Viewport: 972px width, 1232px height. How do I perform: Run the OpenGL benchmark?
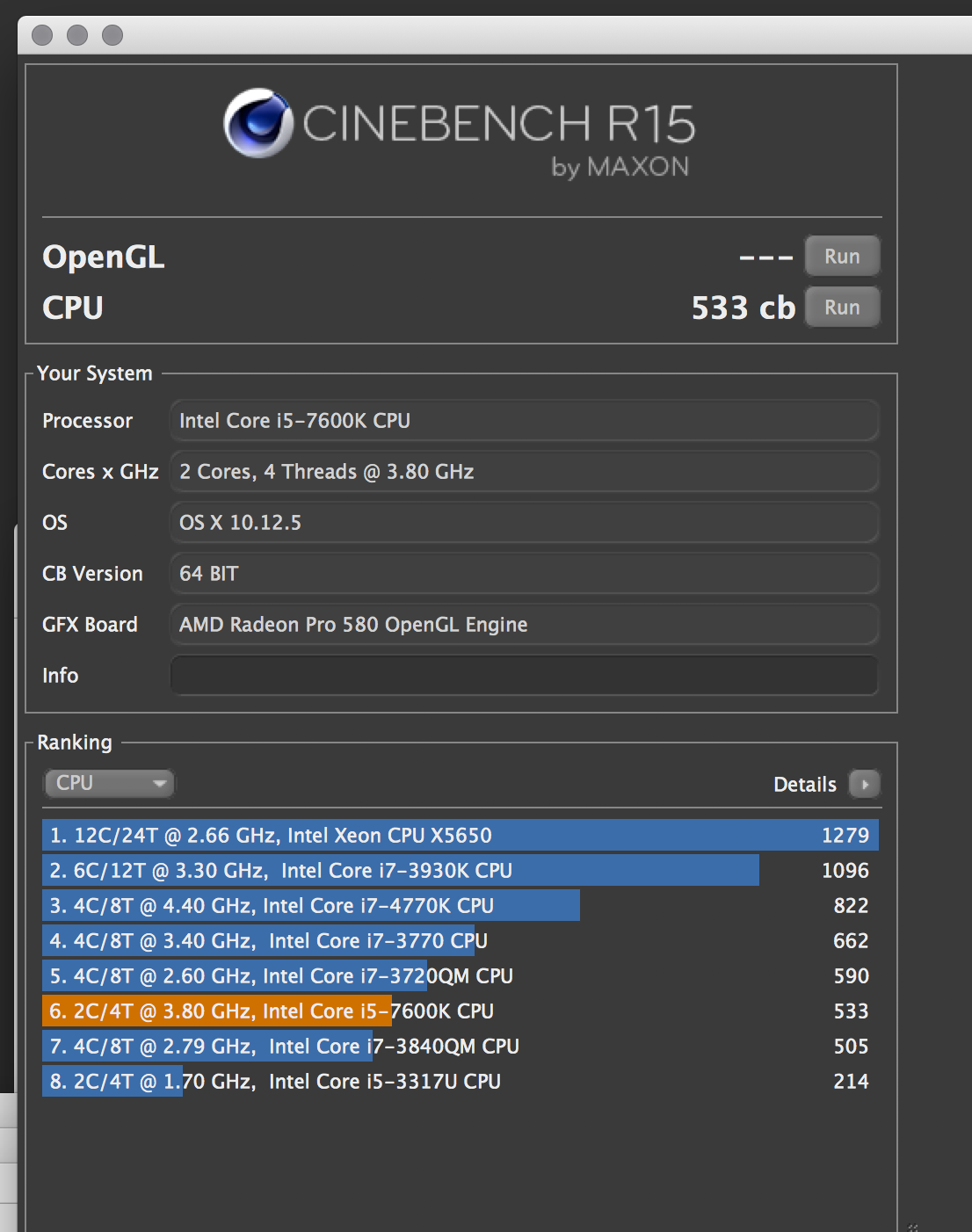coord(842,257)
